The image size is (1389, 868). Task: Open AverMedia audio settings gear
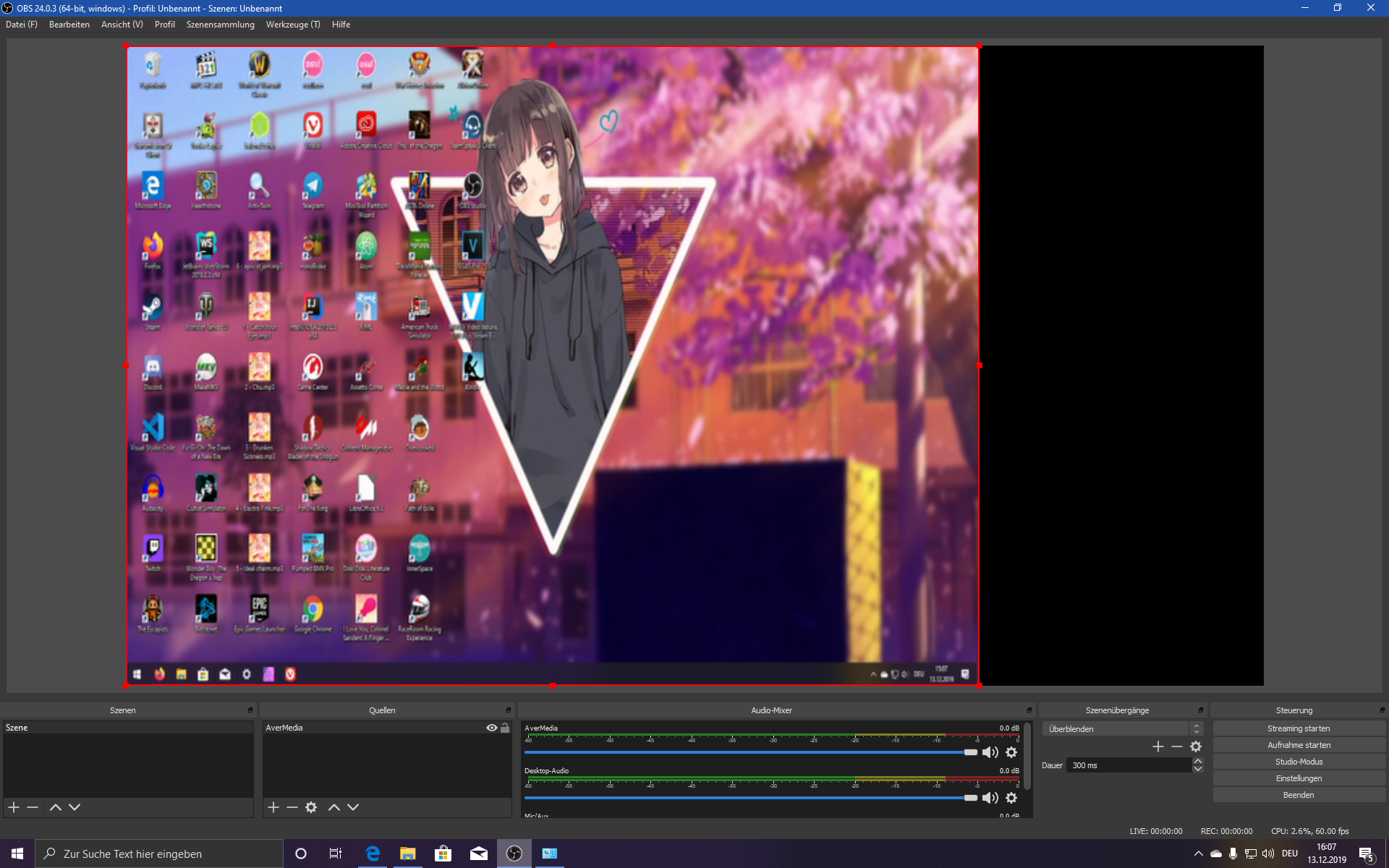1011,752
